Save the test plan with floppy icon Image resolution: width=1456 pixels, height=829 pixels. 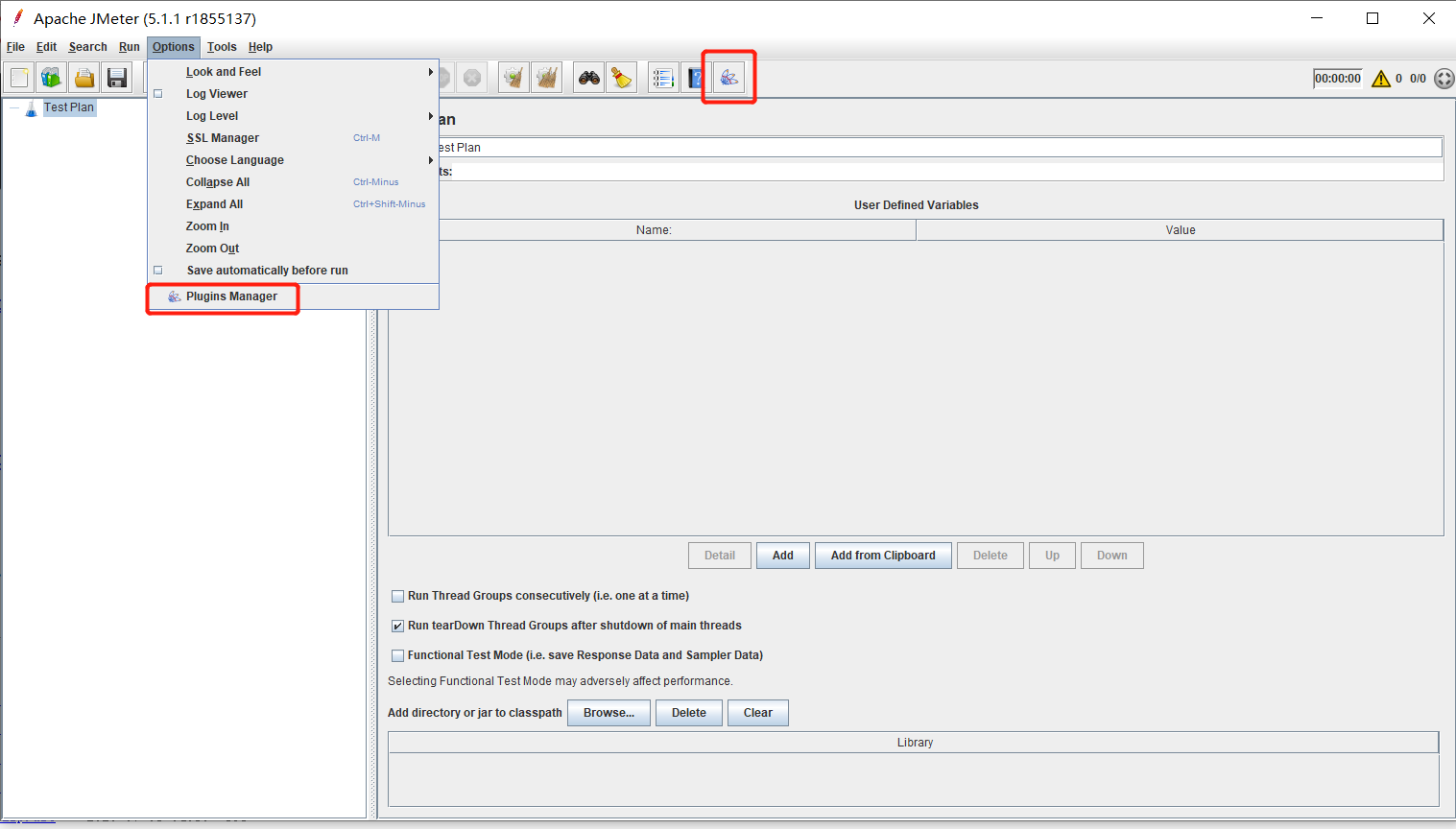(117, 78)
